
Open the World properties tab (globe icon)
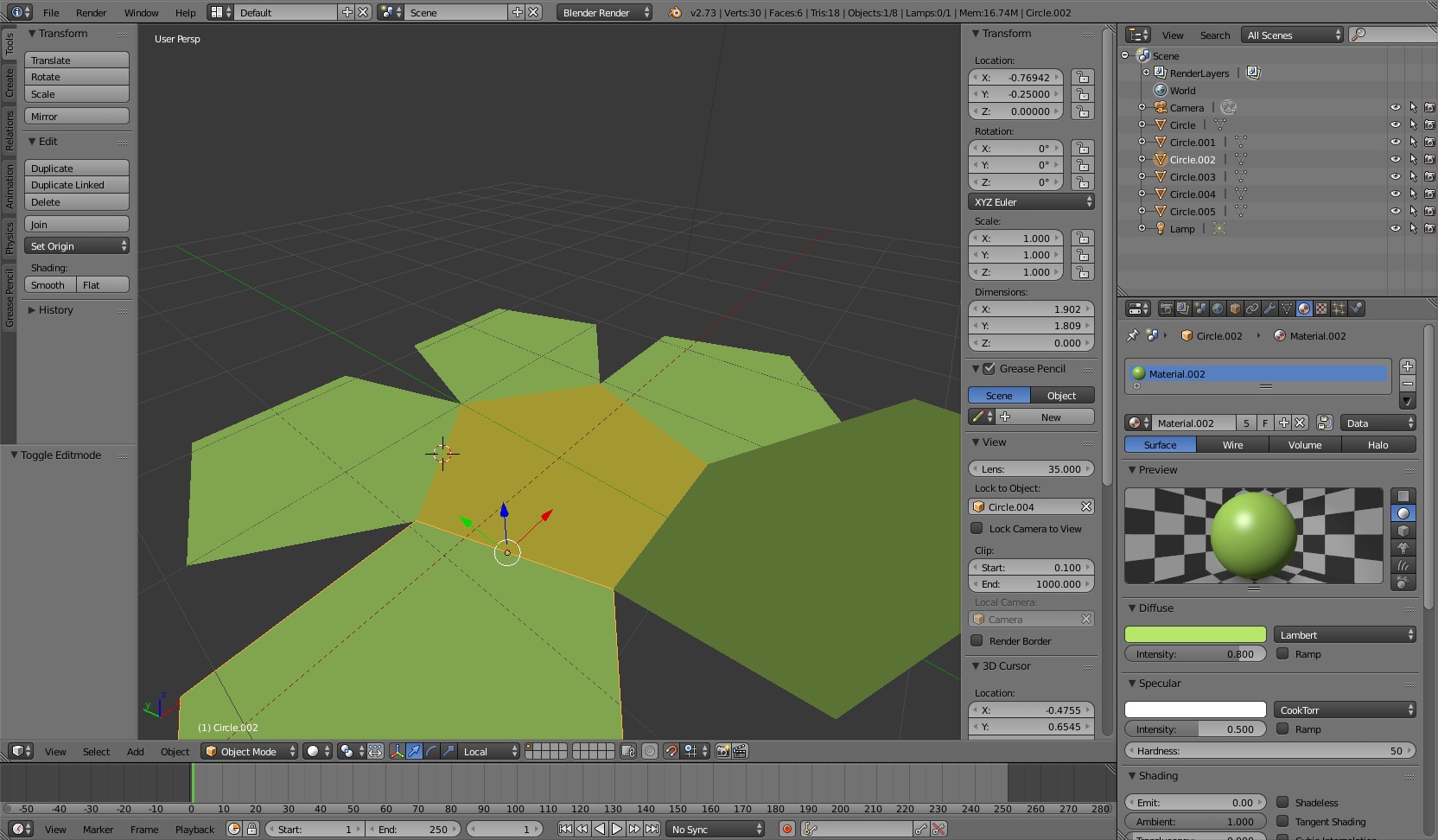pos(1218,309)
